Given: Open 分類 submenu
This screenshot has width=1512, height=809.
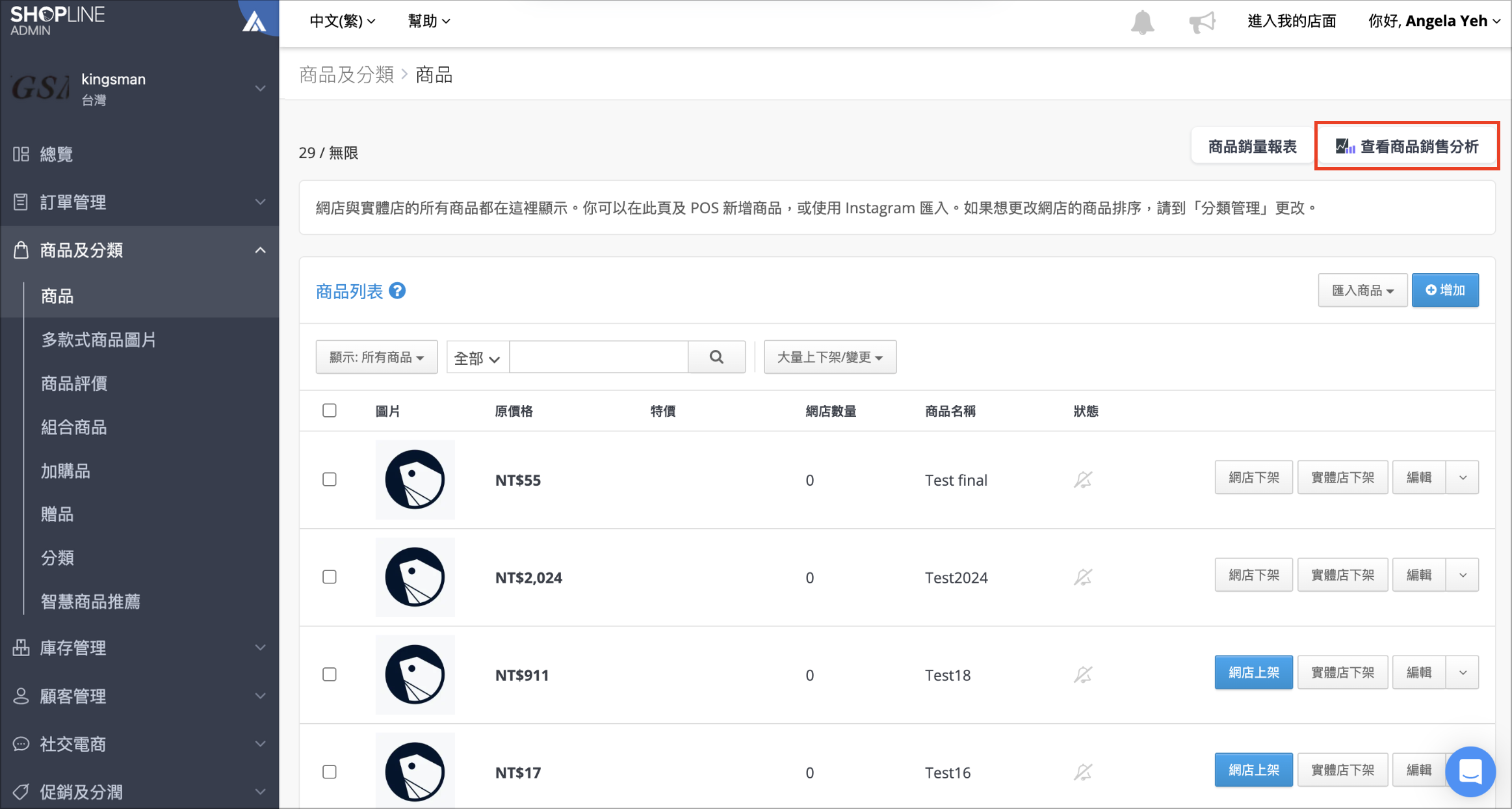Looking at the screenshot, I should coord(57,558).
